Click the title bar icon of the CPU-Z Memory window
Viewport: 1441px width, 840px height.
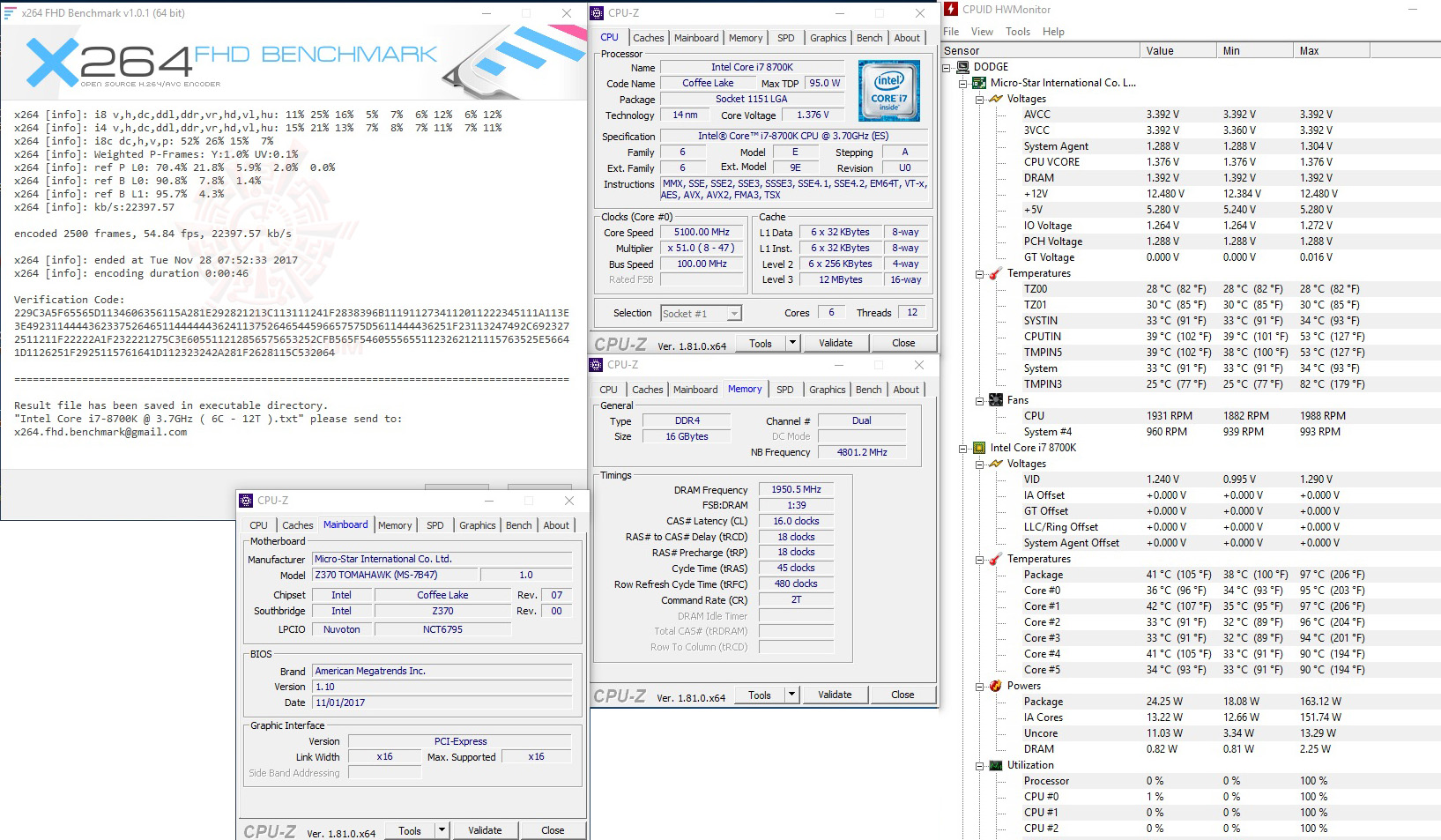596,365
